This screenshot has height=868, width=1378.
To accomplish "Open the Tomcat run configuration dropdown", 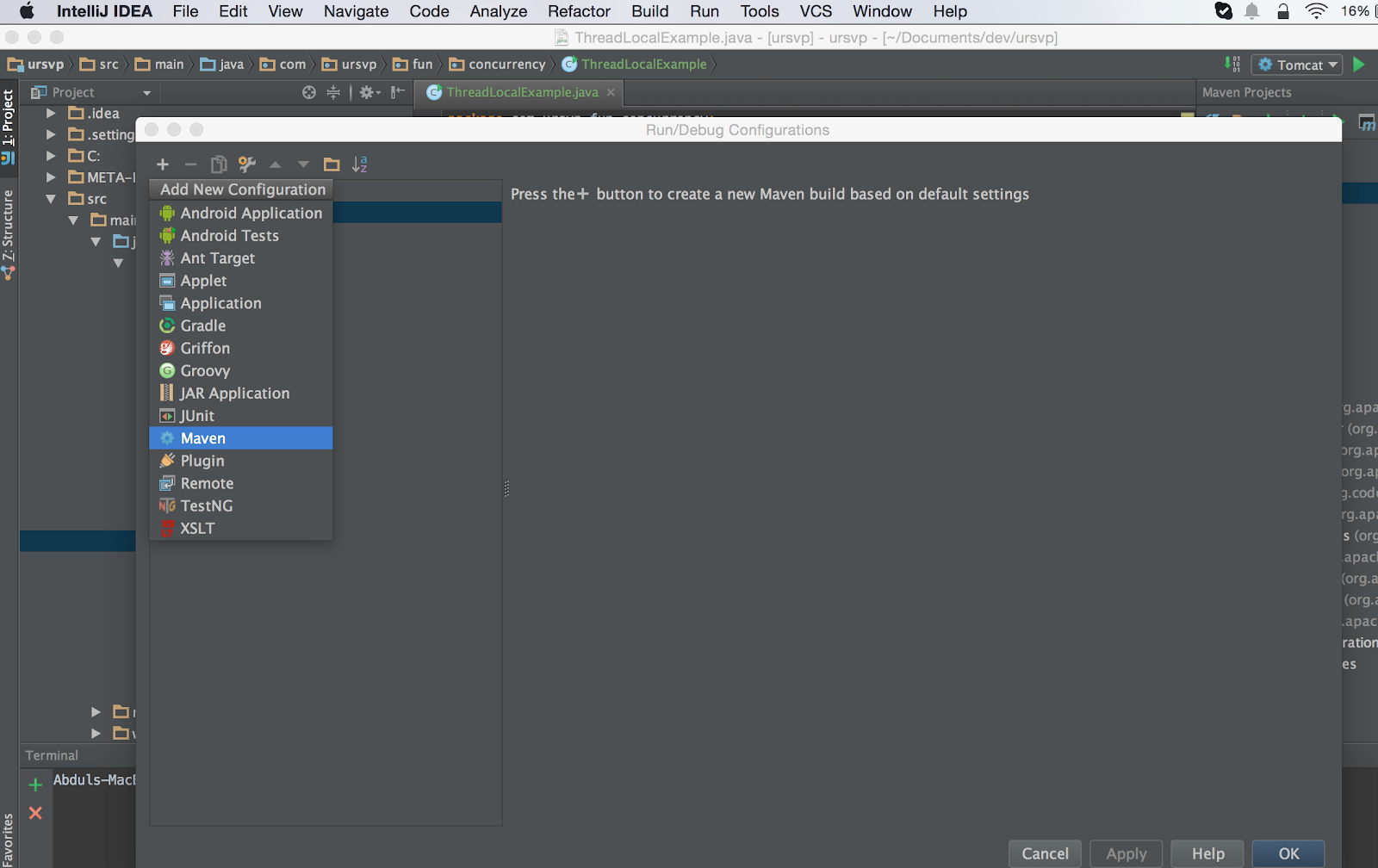I will [x=1297, y=65].
